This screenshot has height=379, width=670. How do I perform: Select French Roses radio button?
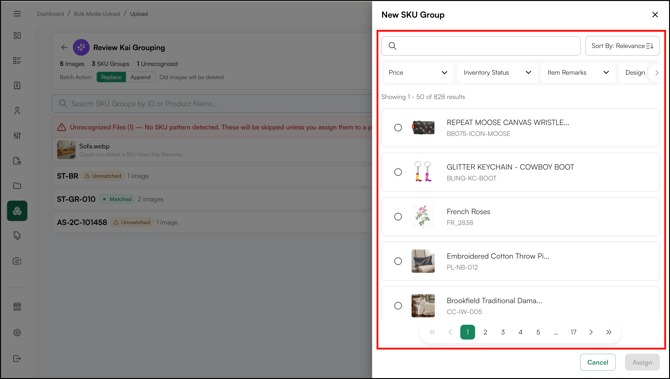pyautogui.click(x=398, y=217)
